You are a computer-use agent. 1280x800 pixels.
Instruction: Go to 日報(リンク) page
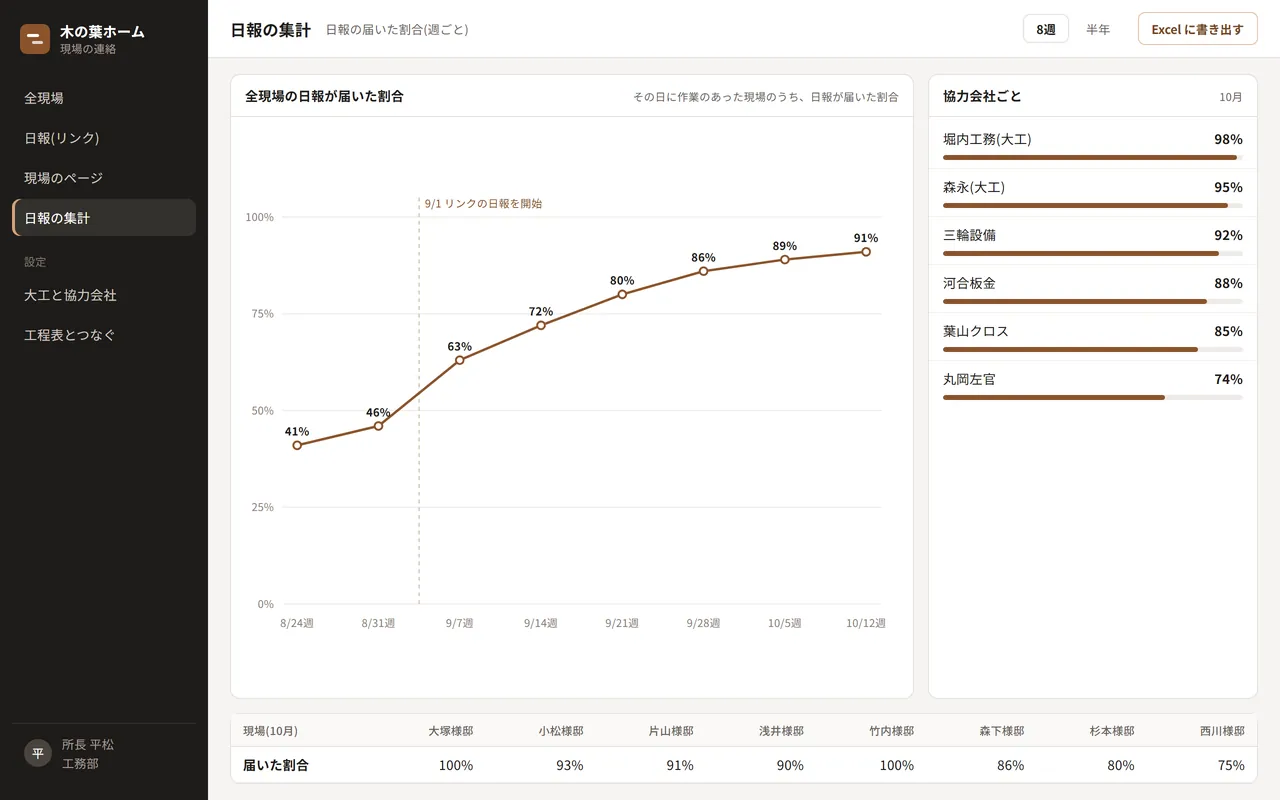pyautogui.click(x=104, y=138)
